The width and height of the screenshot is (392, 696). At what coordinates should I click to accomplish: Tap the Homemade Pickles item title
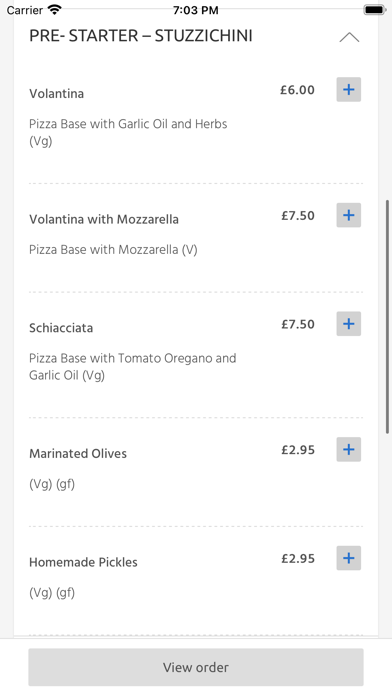[83, 562]
